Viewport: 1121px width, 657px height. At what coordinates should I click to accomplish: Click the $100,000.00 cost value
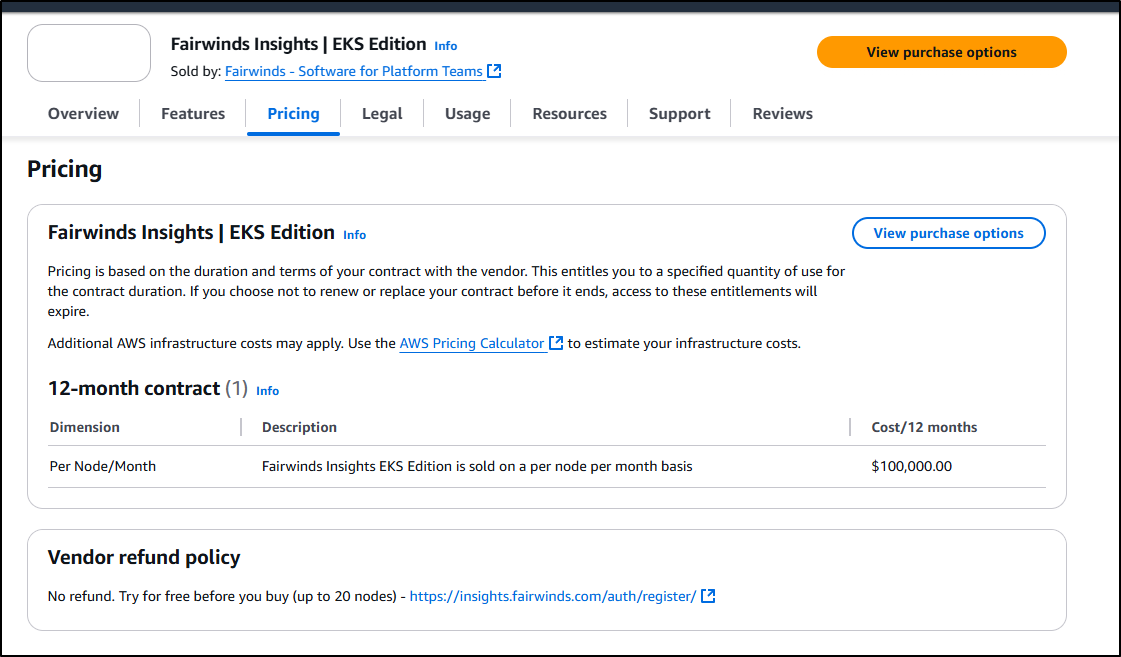click(x=912, y=466)
